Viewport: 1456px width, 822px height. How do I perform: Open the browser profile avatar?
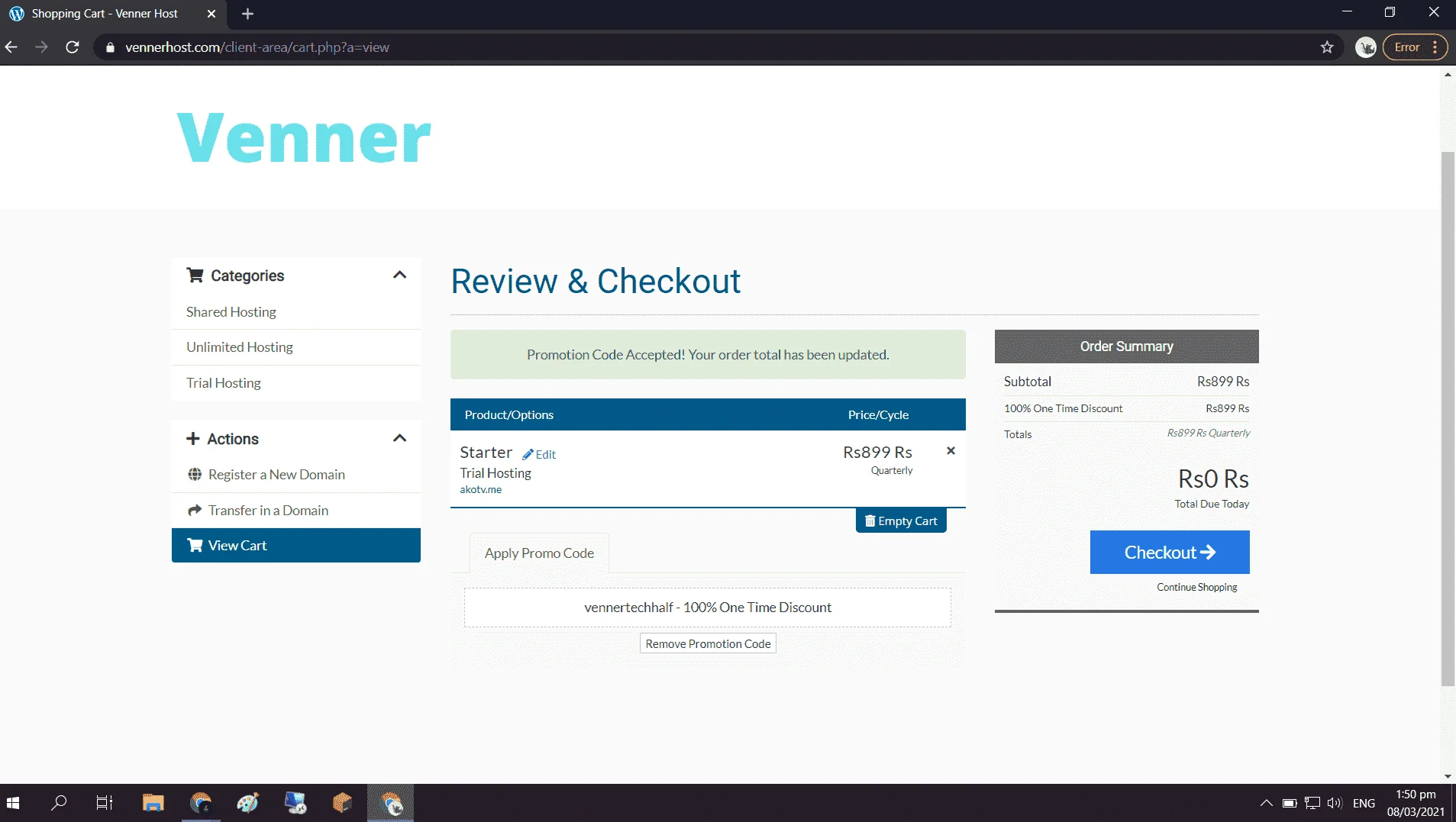coord(1365,47)
